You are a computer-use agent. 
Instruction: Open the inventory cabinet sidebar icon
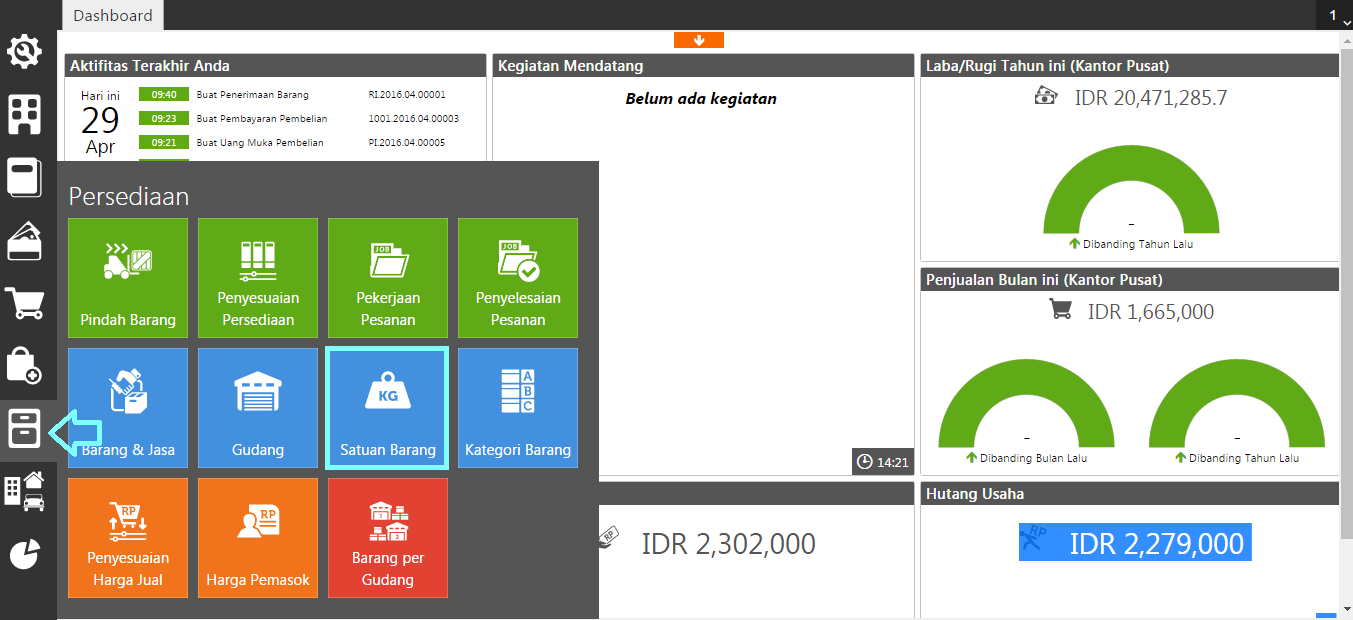[x=25, y=428]
